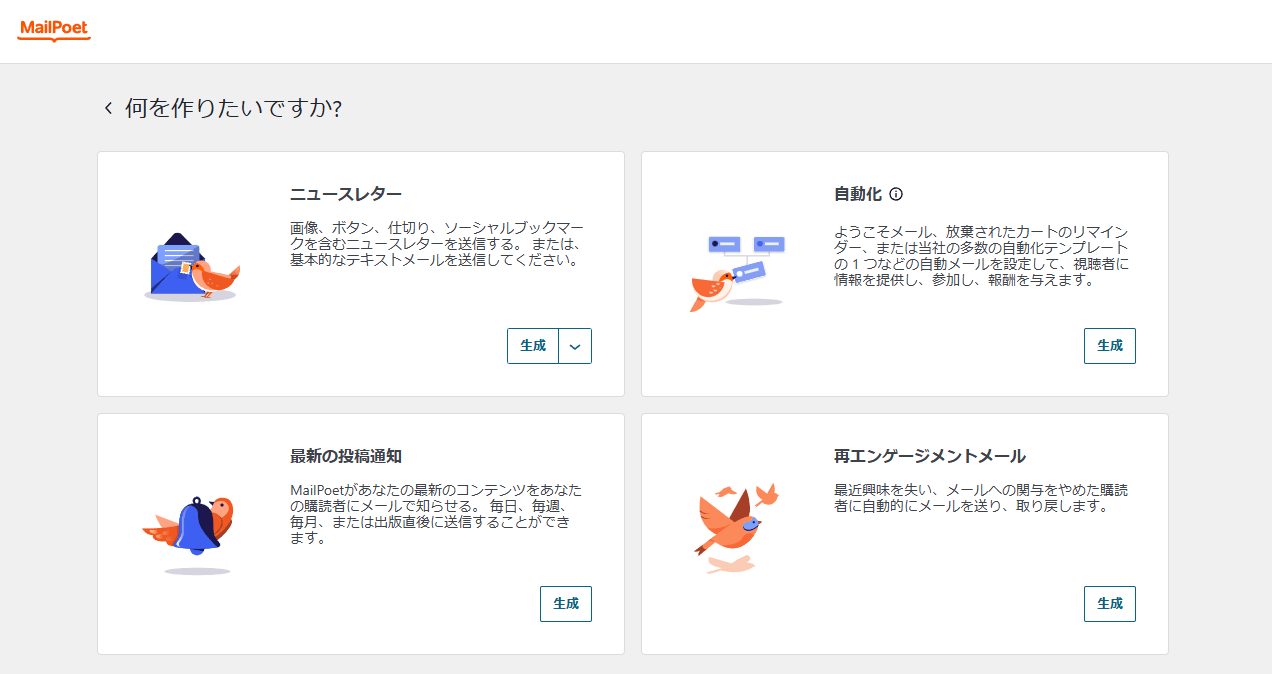Open the dropdown arrow beside ニュースレター 生成

point(575,346)
